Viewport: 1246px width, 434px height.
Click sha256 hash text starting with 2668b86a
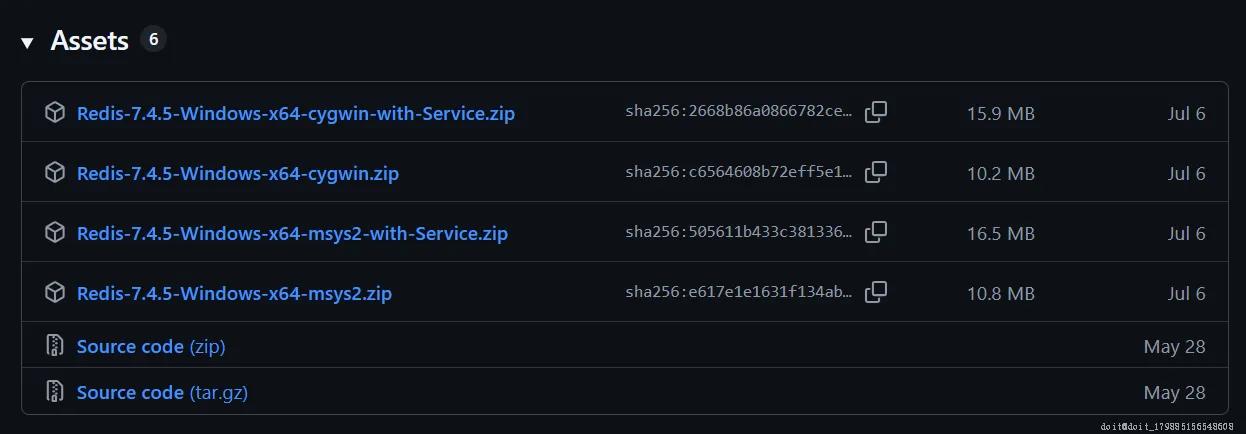(x=739, y=113)
